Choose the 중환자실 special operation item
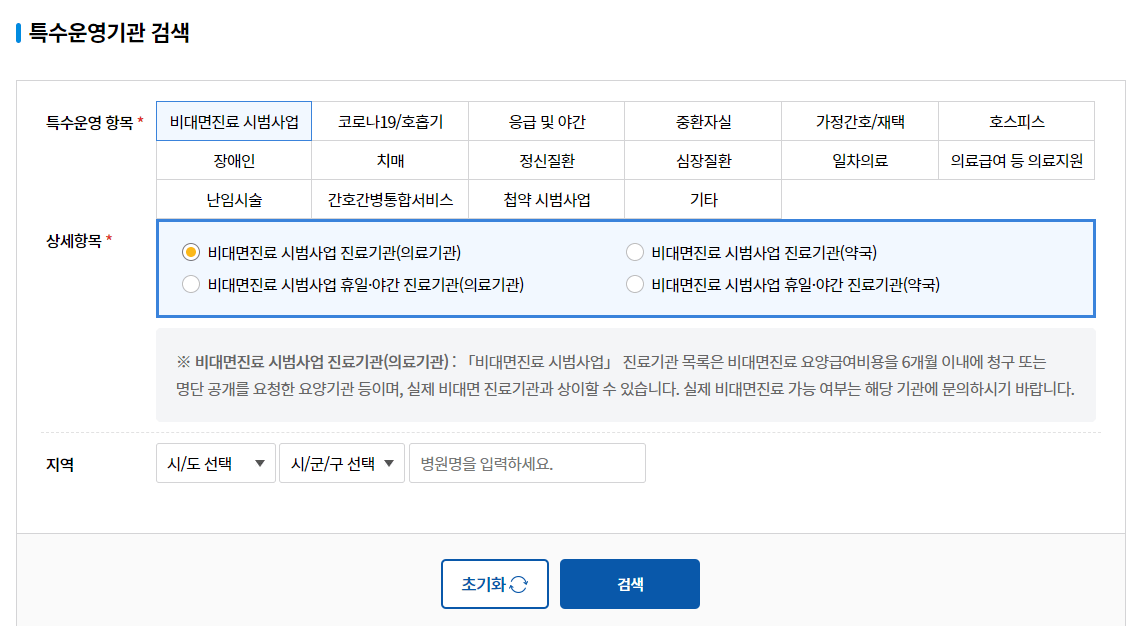Viewport: 1146px width, 626px height. [x=702, y=121]
